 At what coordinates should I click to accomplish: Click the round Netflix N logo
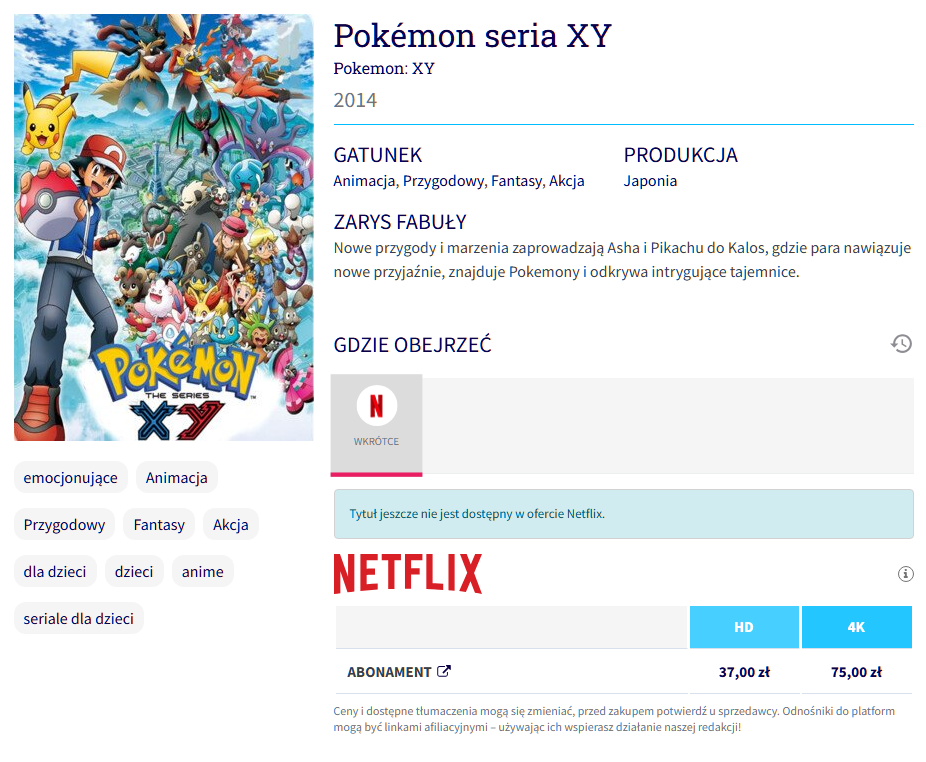376,406
